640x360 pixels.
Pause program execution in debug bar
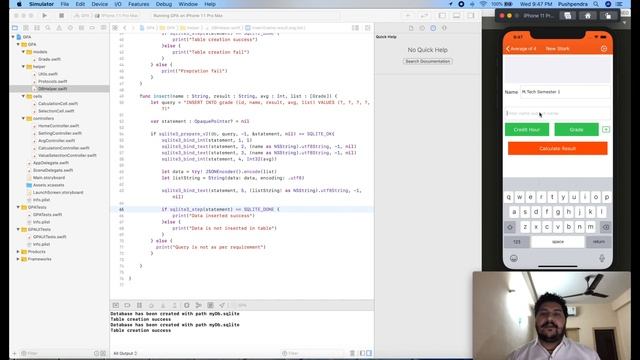tap(139, 305)
